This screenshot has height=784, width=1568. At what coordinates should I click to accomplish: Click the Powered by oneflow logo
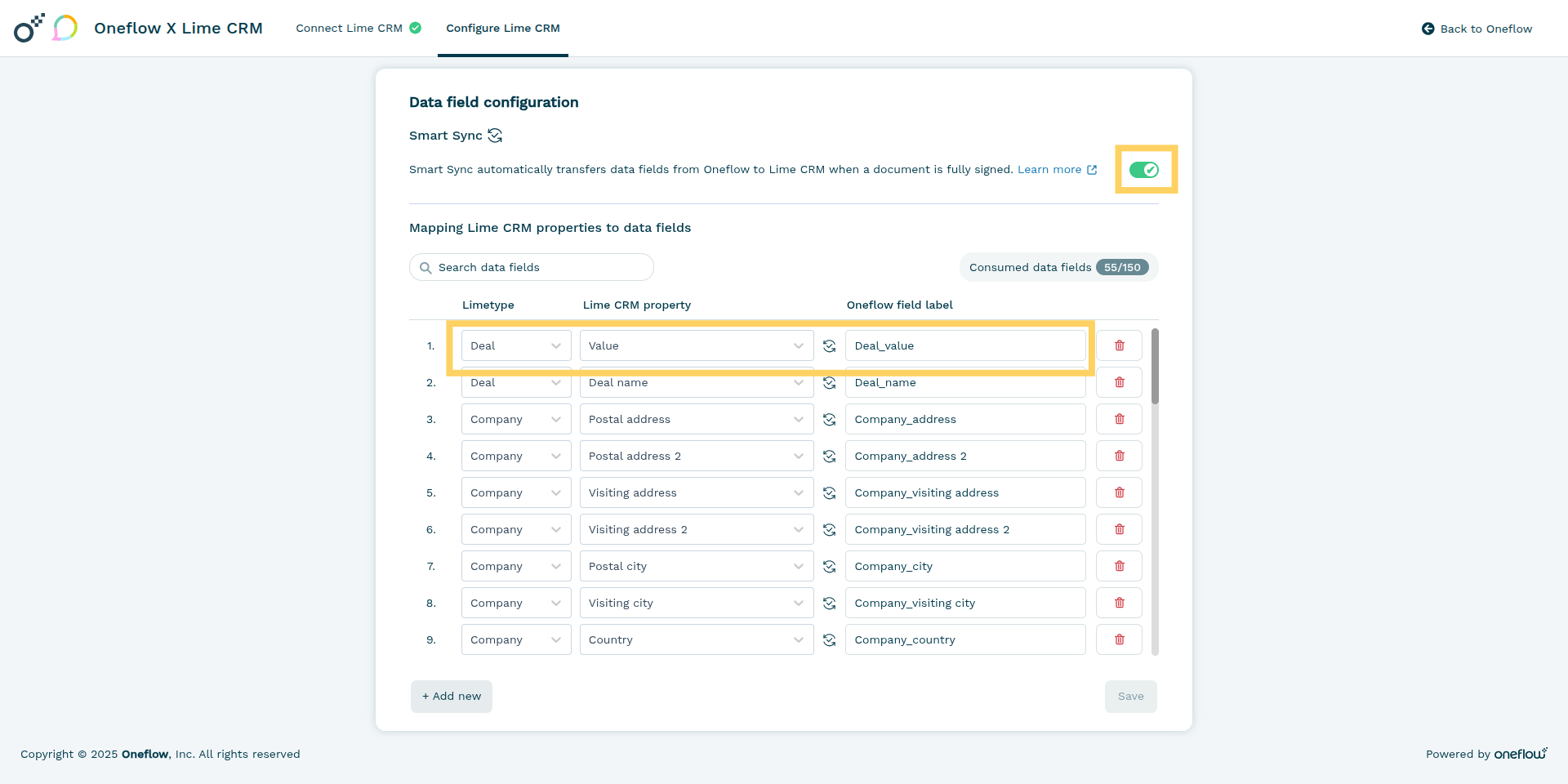(x=1521, y=753)
